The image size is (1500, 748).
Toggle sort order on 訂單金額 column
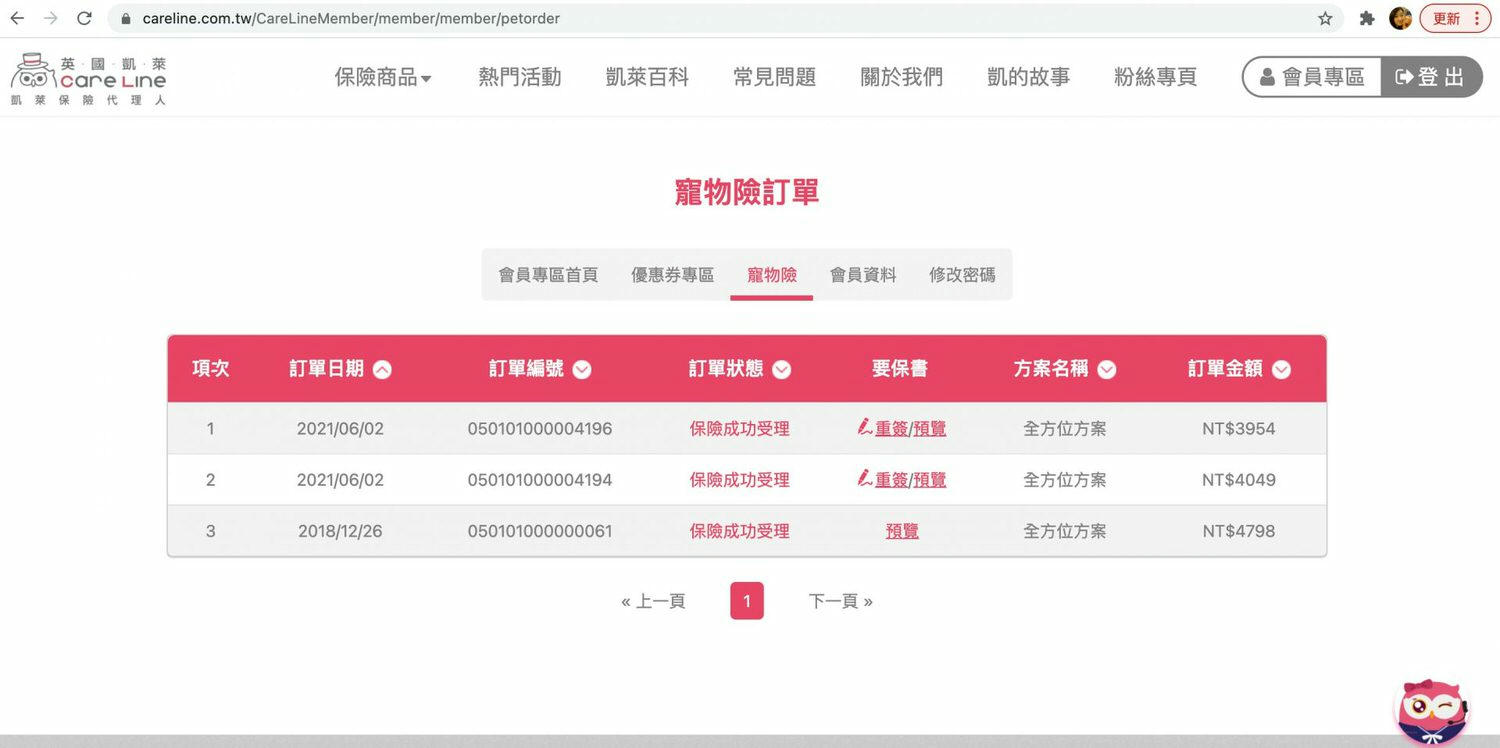(1281, 368)
